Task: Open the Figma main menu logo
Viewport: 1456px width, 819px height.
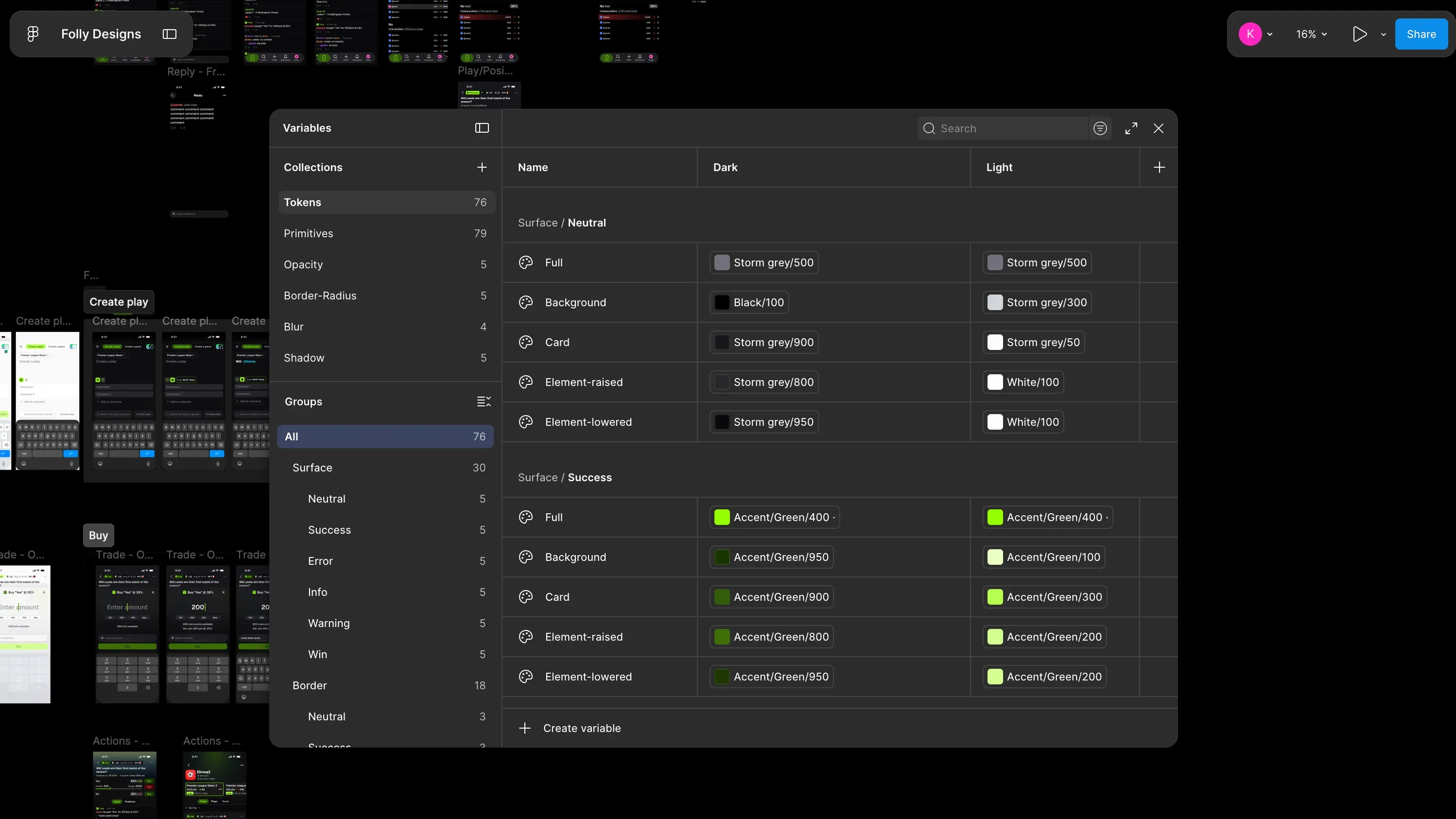Action: [x=33, y=34]
